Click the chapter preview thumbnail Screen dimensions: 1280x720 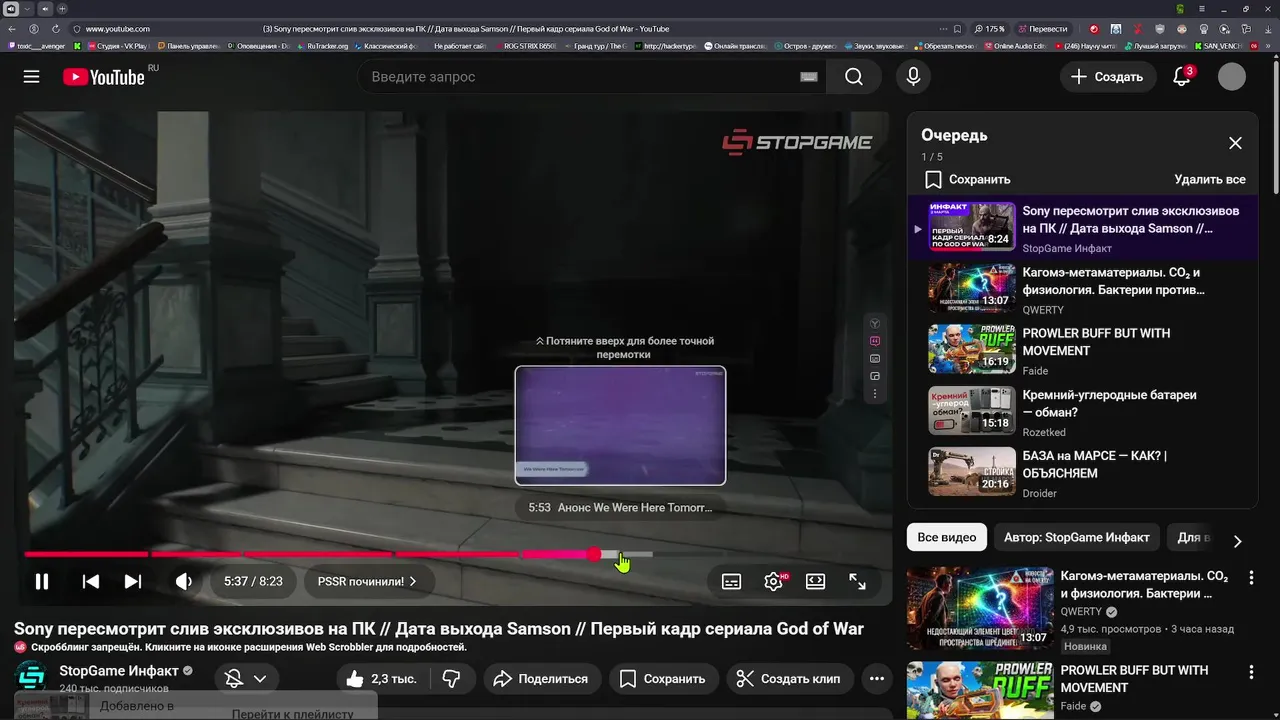pyautogui.click(x=620, y=426)
